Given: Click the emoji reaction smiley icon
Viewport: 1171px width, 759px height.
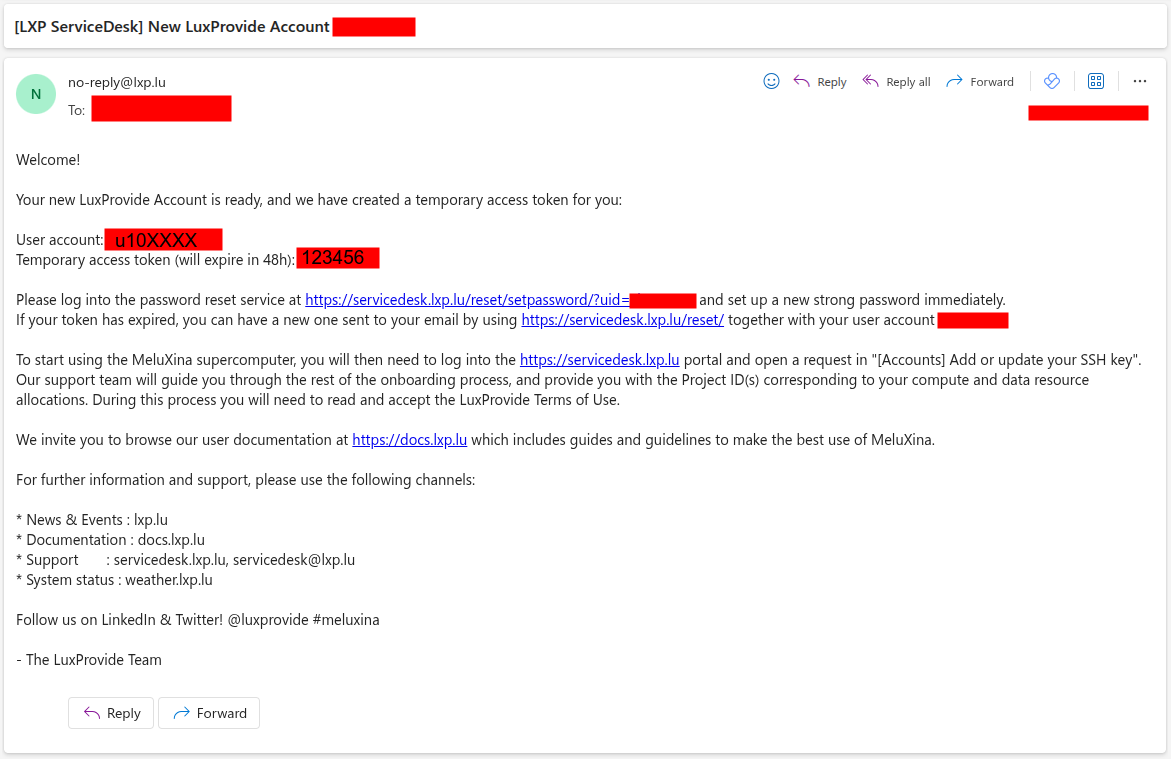Looking at the screenshot, I should click(771, 81).
